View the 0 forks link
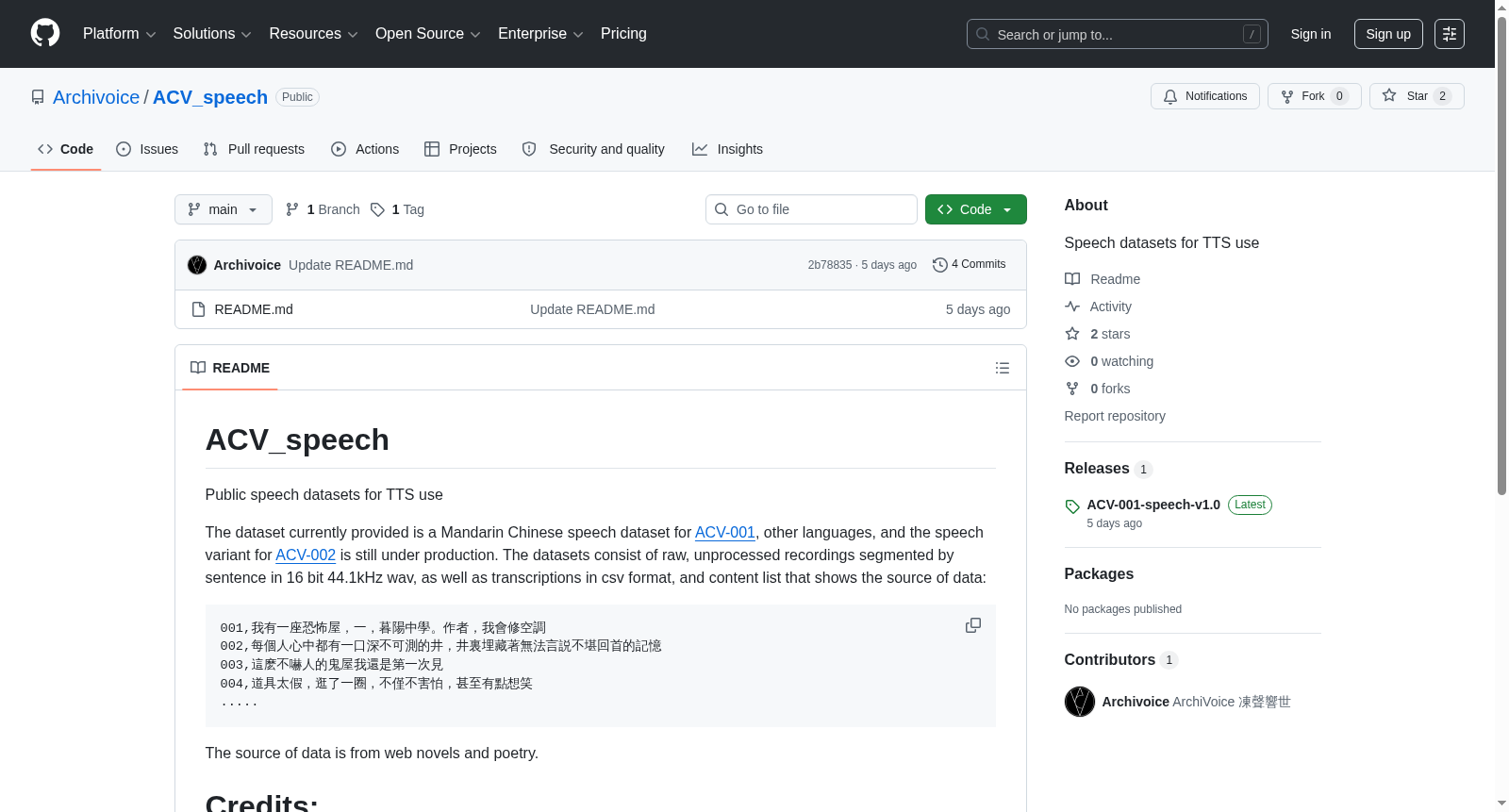This screenshot has height=812, width=1509. click(1098, 389)
